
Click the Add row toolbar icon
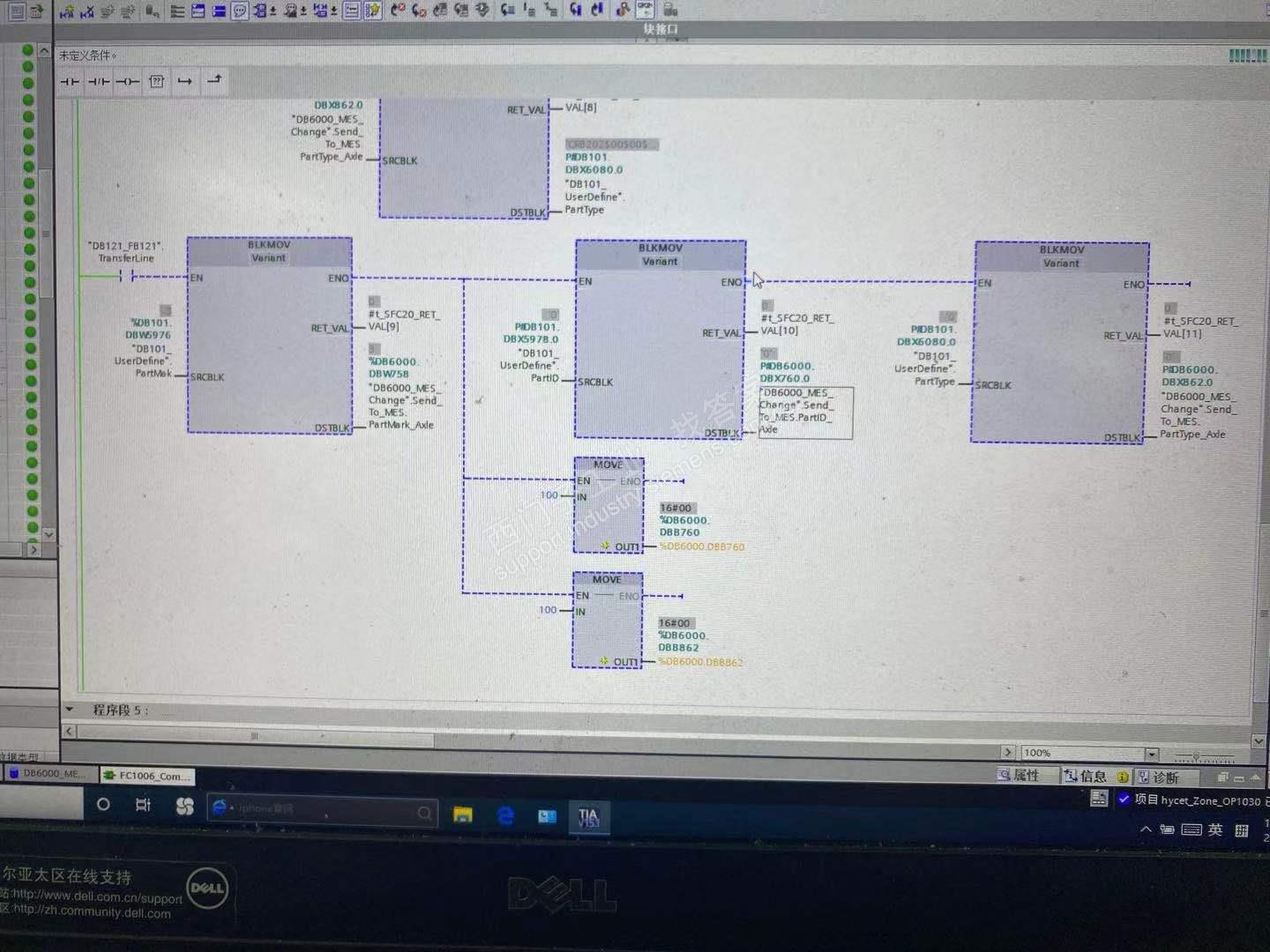tap(128, 11)
